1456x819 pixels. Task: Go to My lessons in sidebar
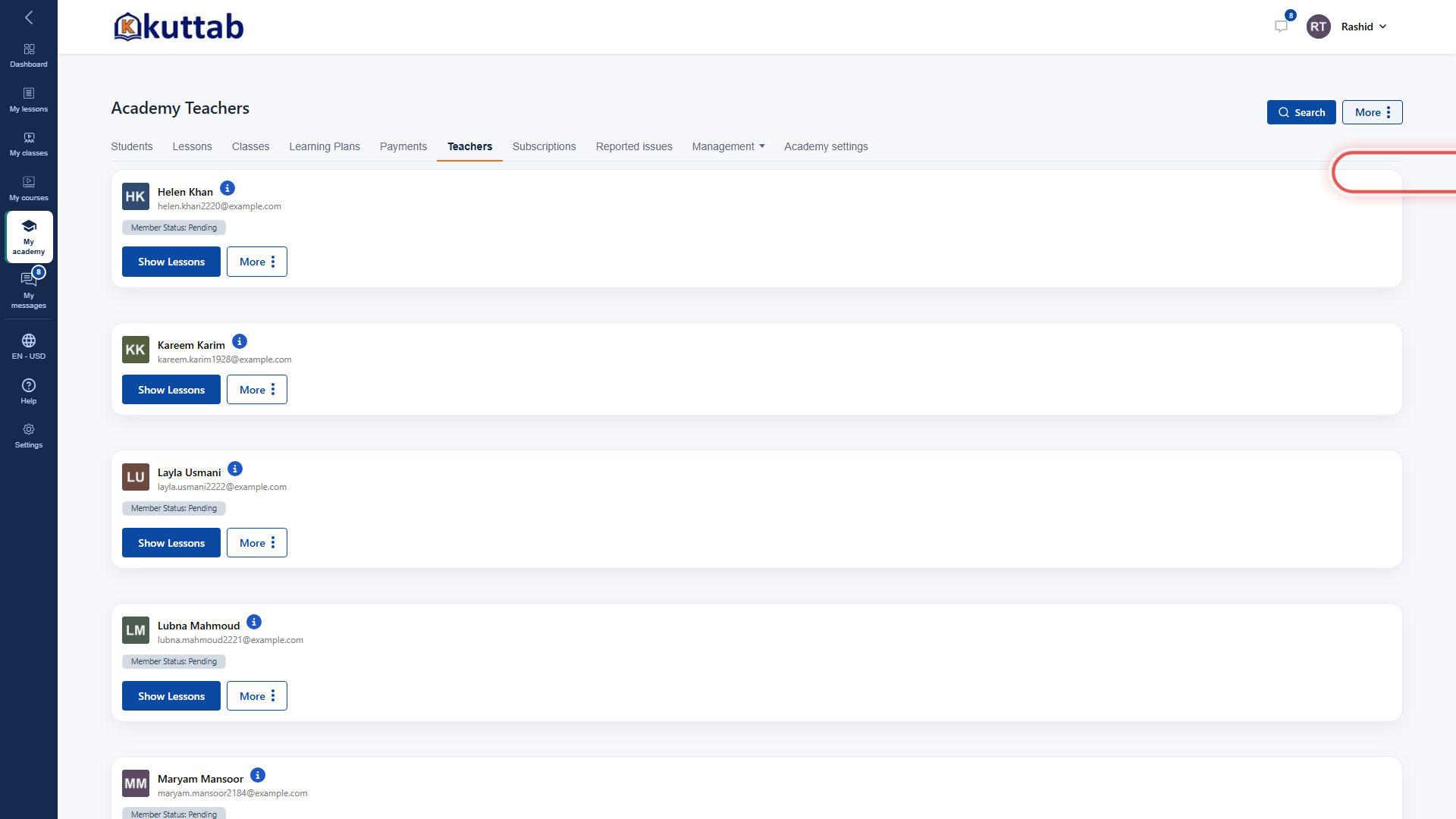point(29,100)
